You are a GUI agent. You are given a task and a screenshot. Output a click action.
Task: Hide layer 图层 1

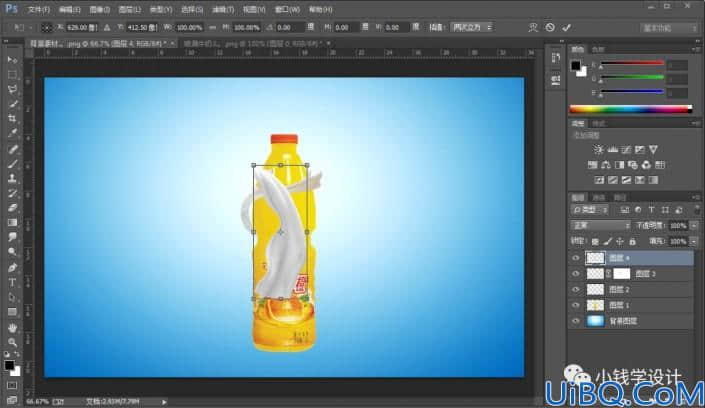coord(576,305)
